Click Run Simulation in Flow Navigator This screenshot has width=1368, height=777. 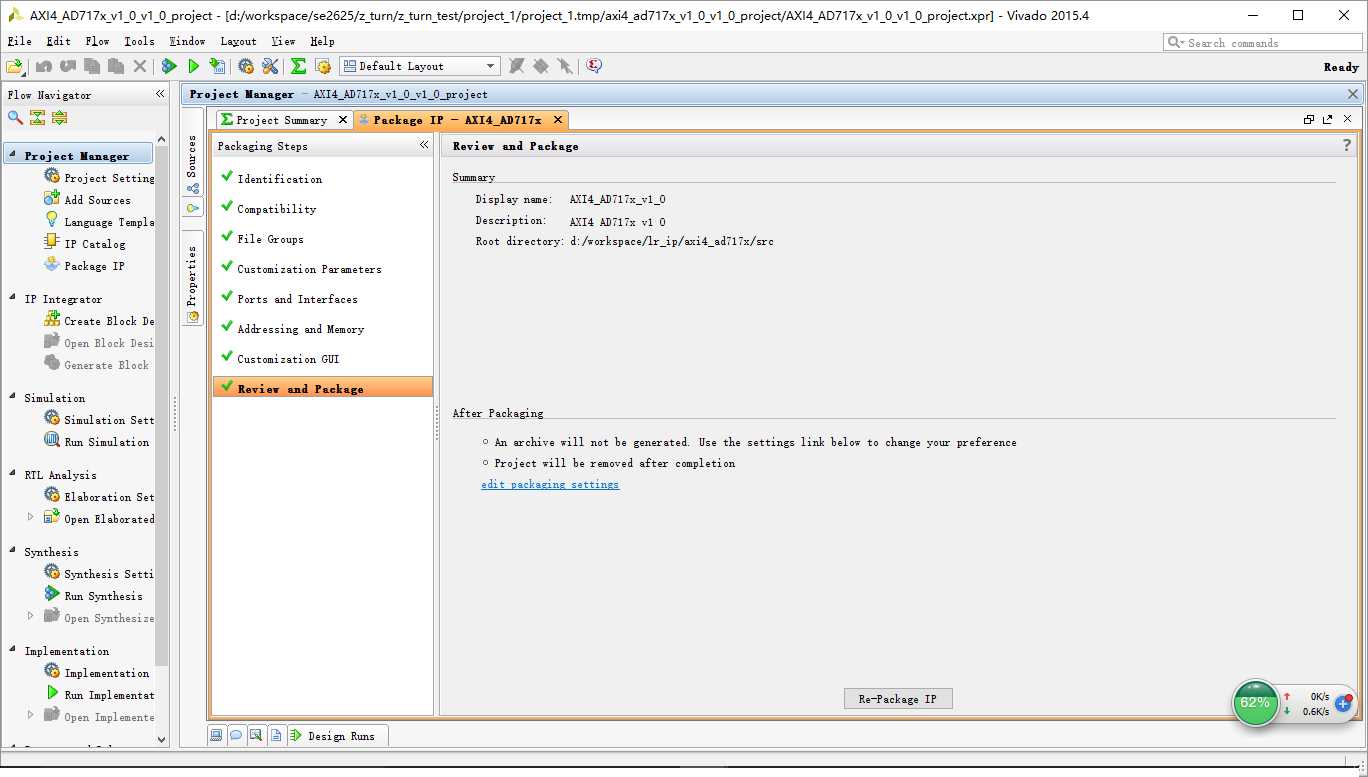coord(97,441)
